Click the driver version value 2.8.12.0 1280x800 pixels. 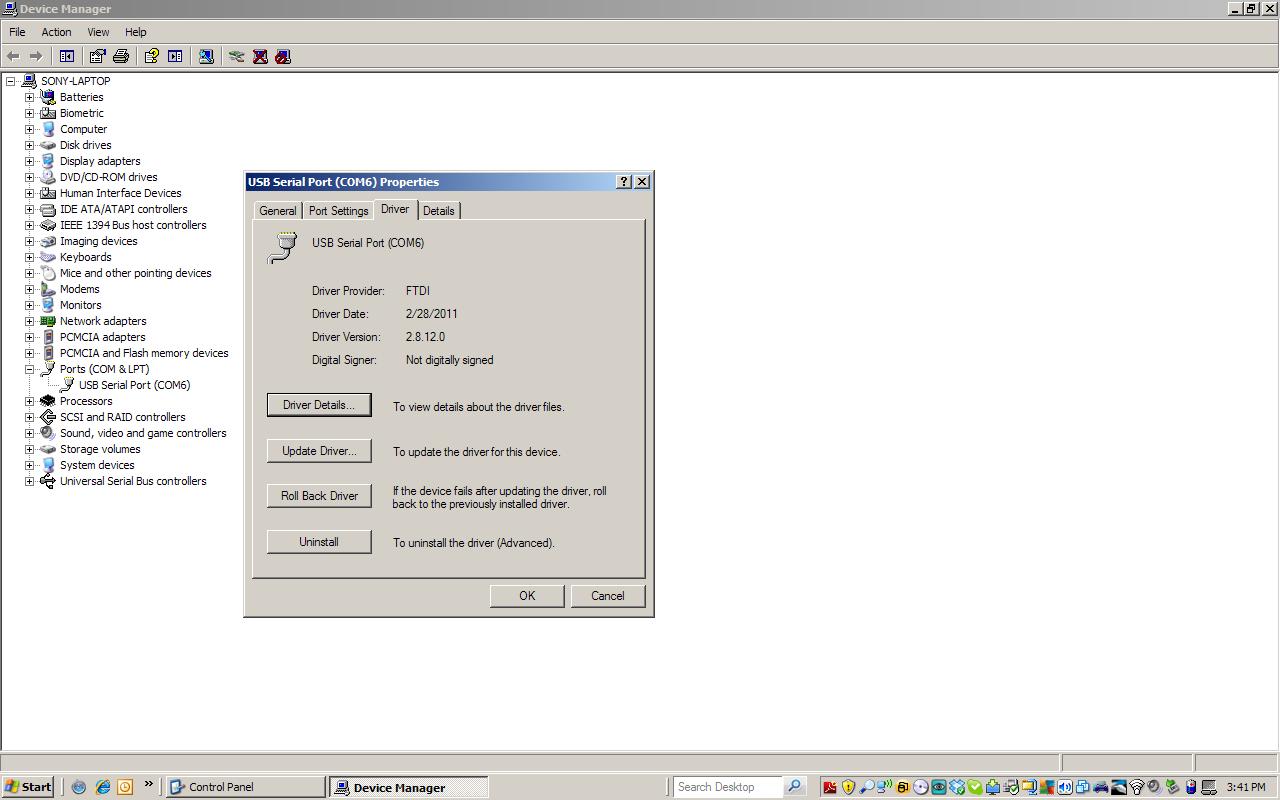[x=425, y=337]
